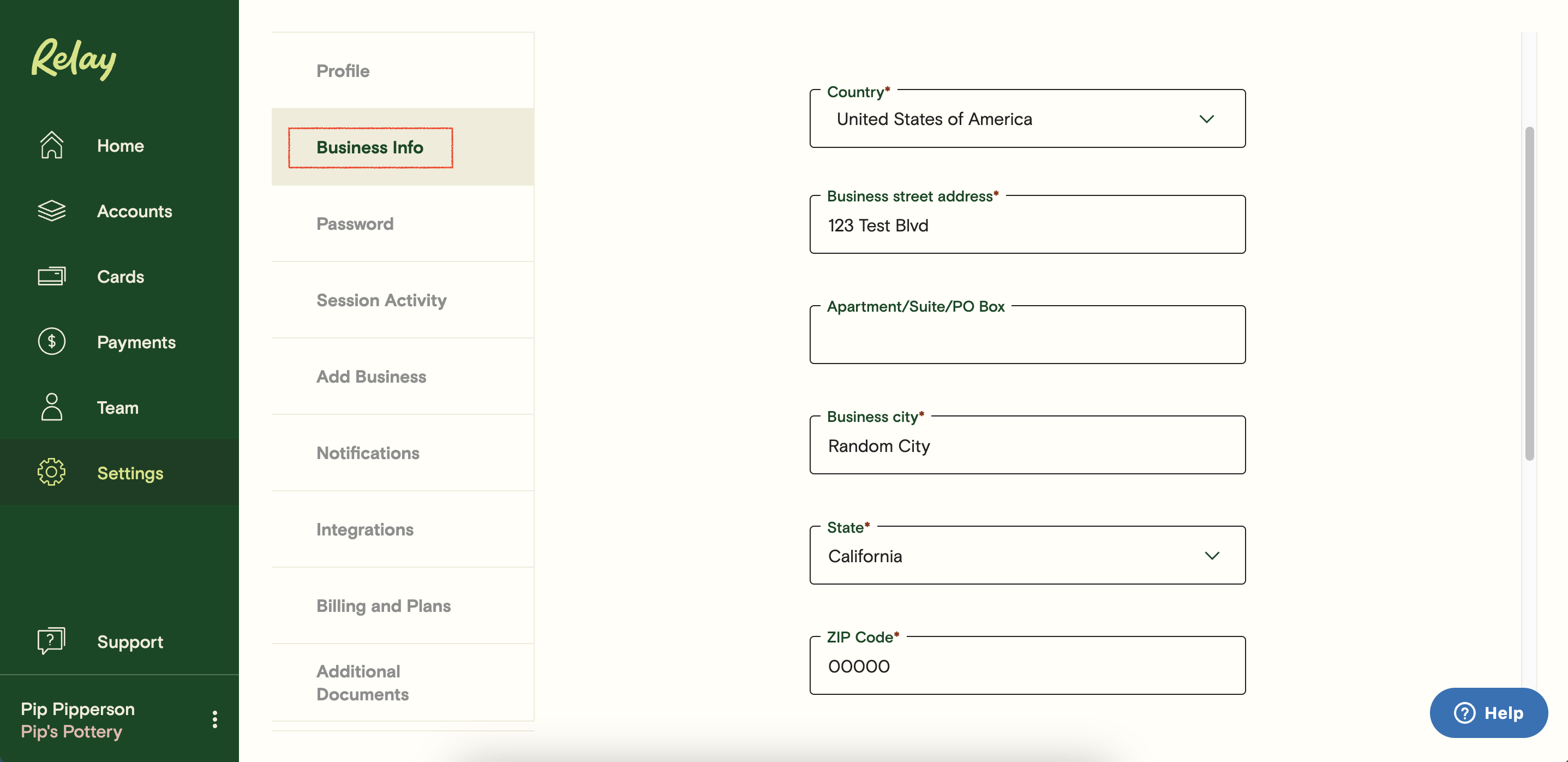Open Billing and Plans tab
Image resolution: width=1568 pixels, height=762 pixels.
click(x=402, y=605)
